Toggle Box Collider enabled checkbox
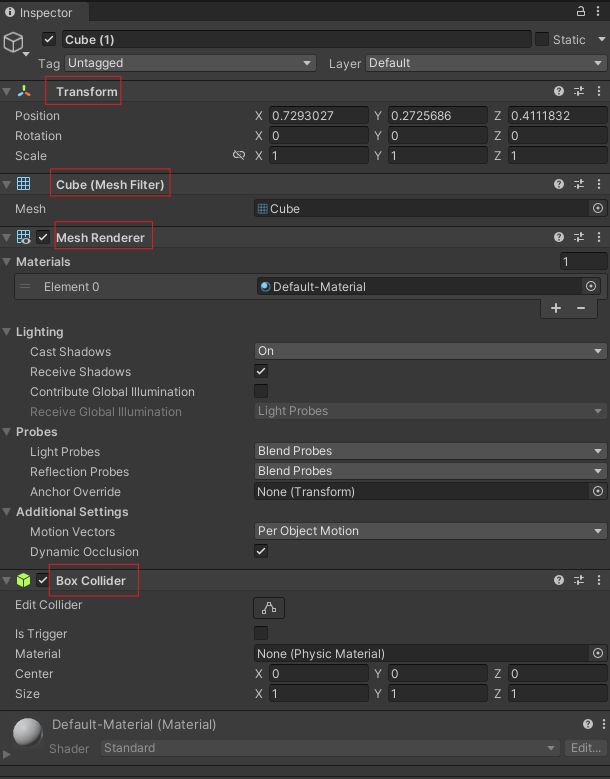Screen dimensions: 610x779 pos(43,580)
